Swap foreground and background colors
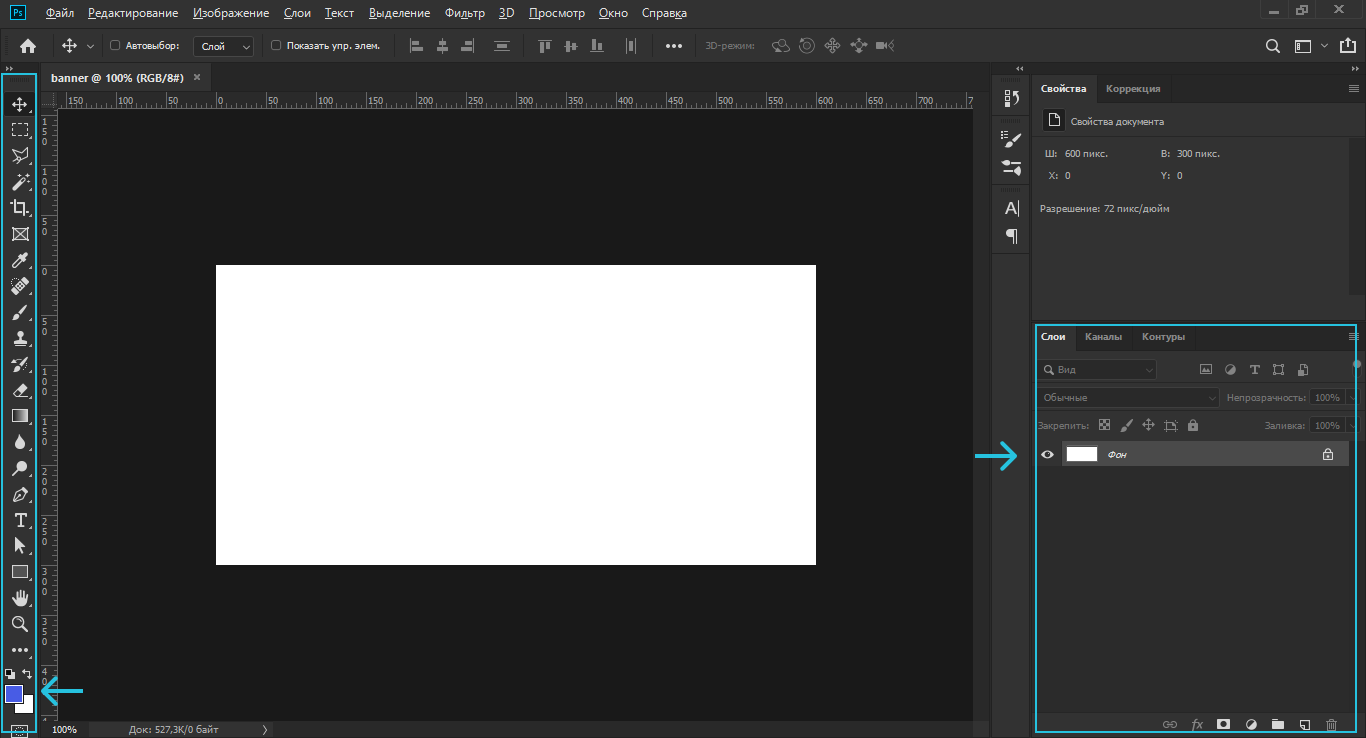This screenshot has height=738, width=1366. (x=27, y=674)
